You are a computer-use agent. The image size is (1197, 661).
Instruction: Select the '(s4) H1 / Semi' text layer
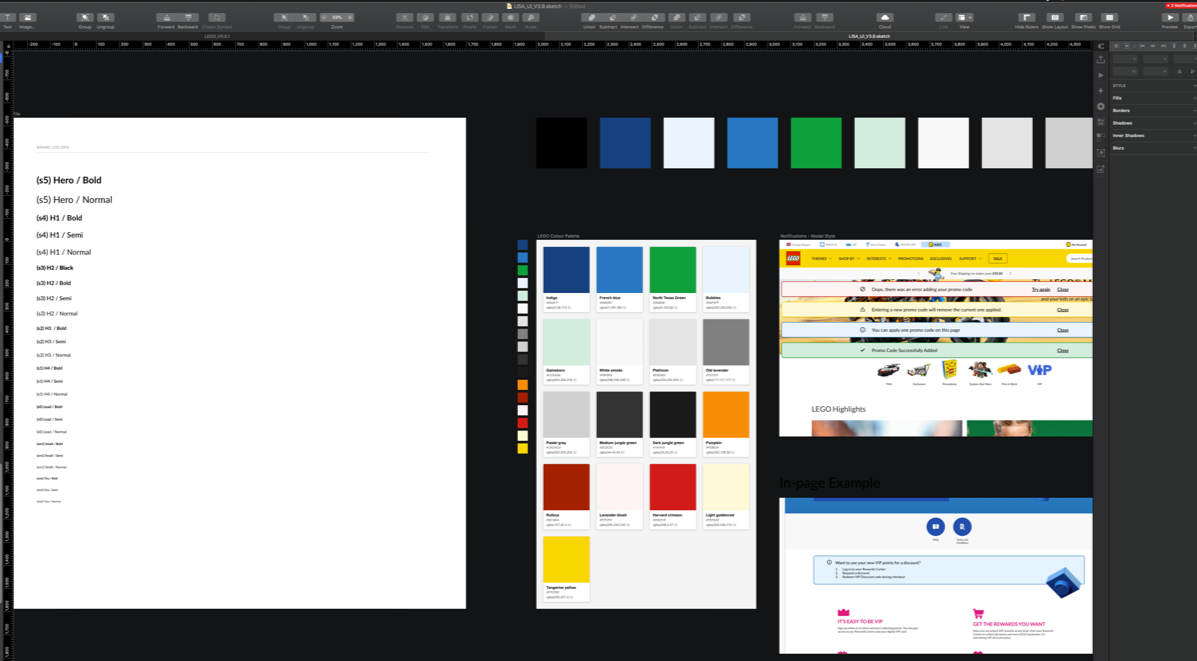coord(60,235)
